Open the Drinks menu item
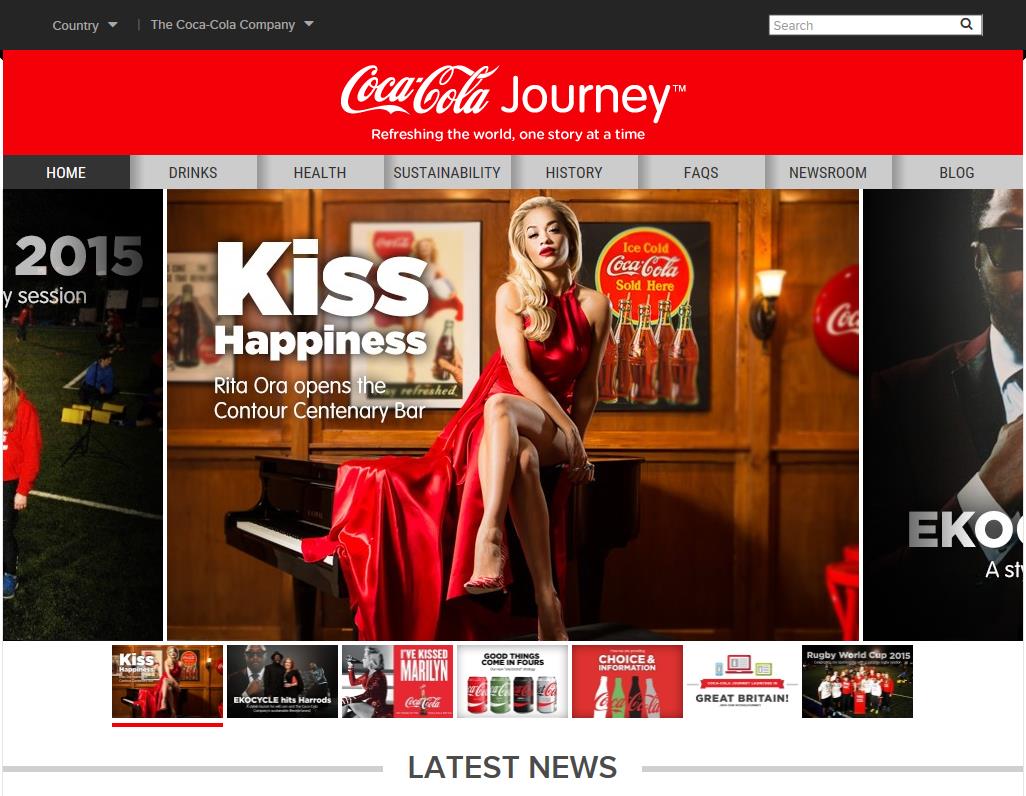This screenshot has width=1026, height=796. [193, 173]
